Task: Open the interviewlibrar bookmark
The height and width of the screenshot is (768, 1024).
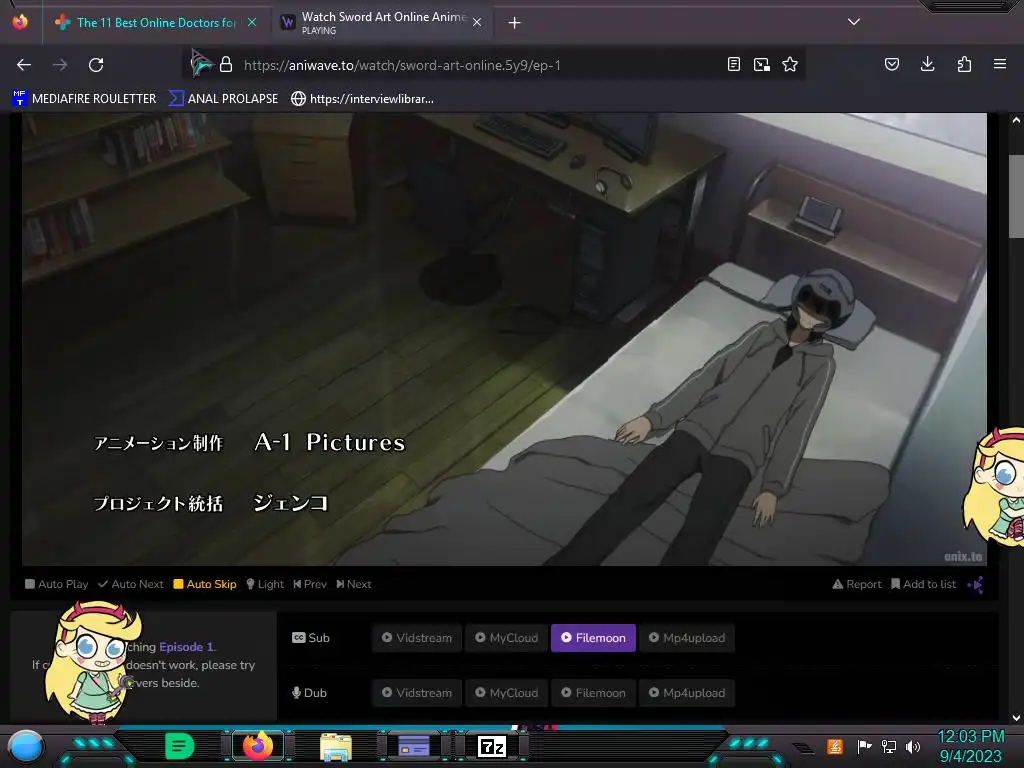Action: point(362,99)
